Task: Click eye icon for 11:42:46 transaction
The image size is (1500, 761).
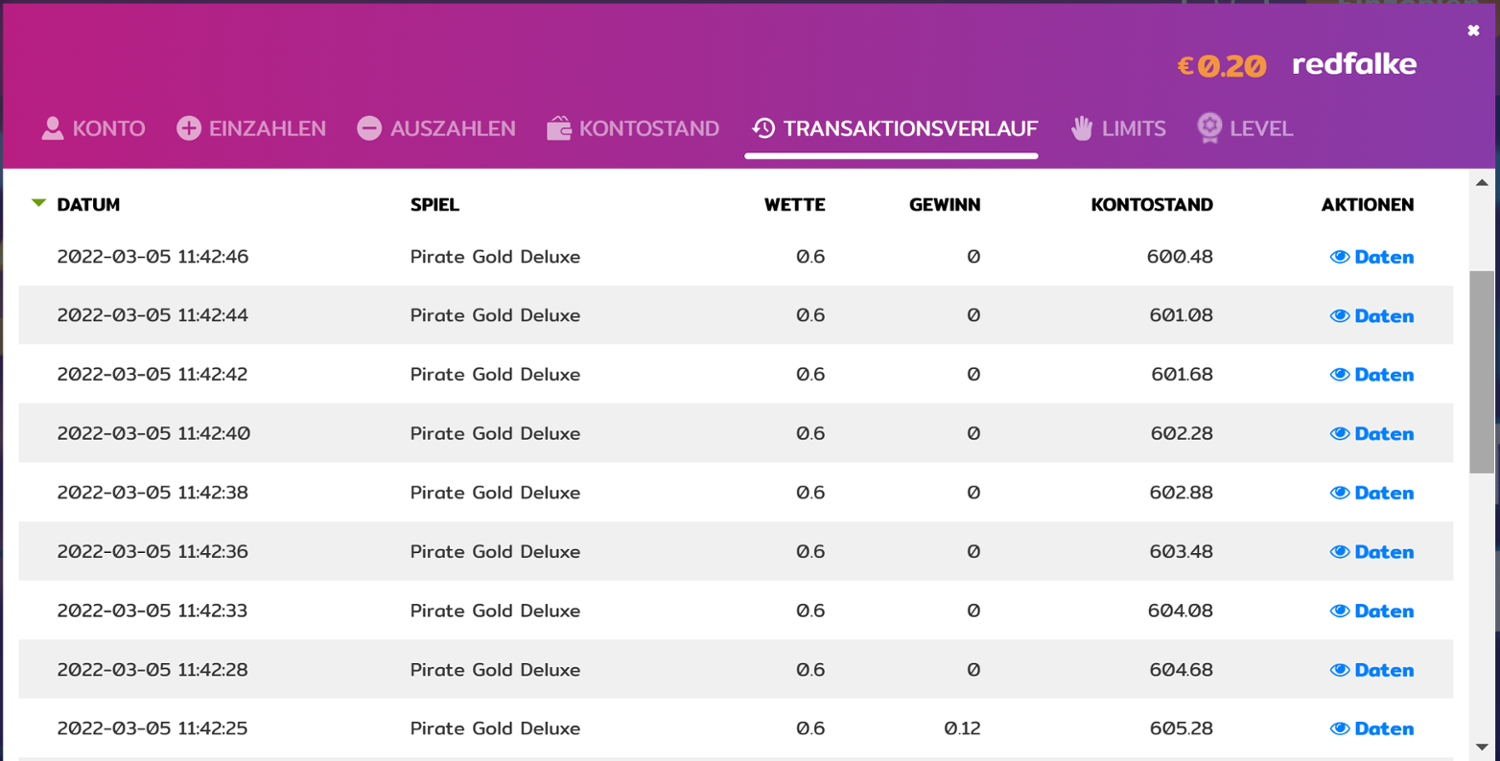Action: pos(1340,257)
